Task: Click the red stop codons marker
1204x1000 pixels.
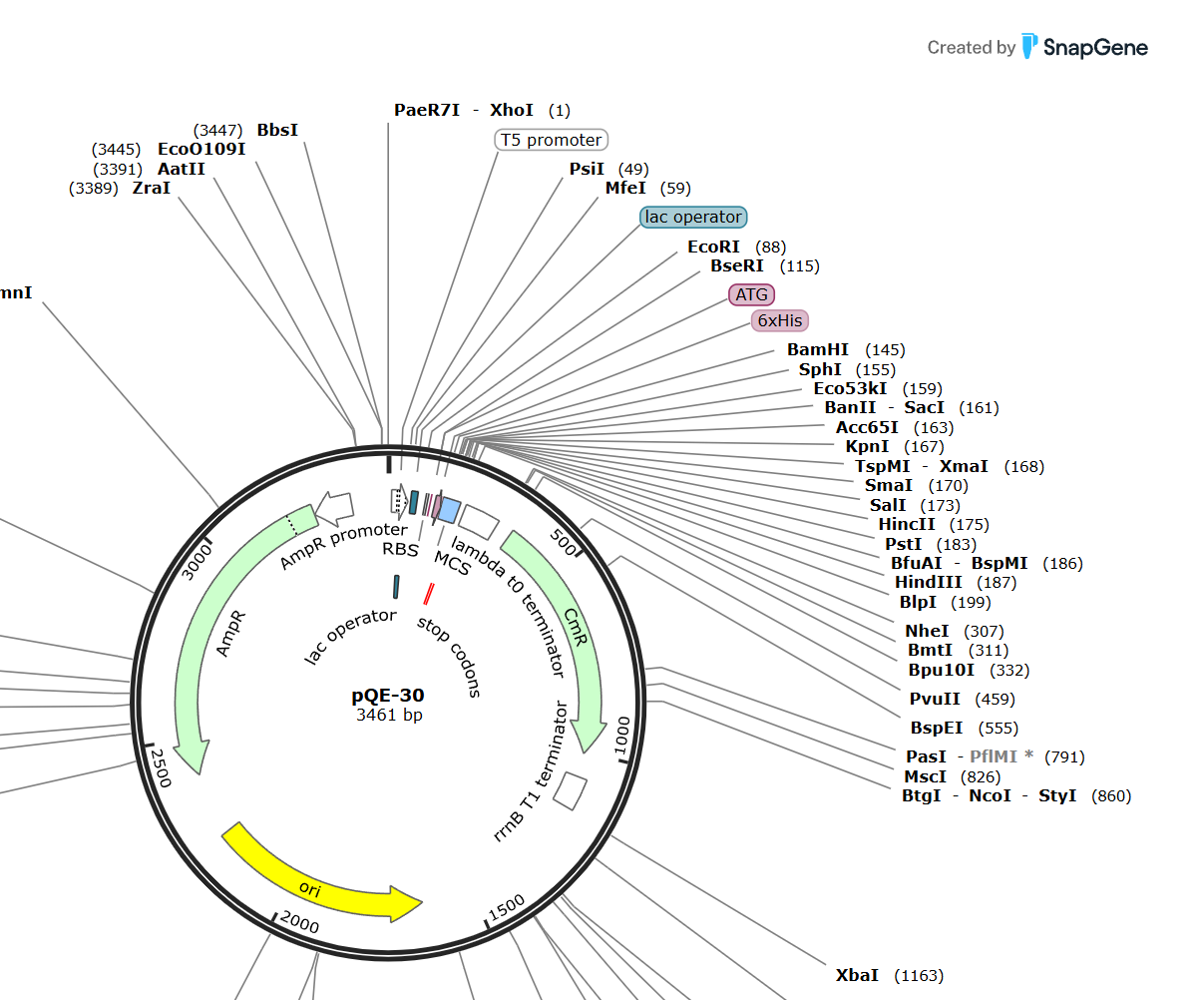Action: coord(428,594)
